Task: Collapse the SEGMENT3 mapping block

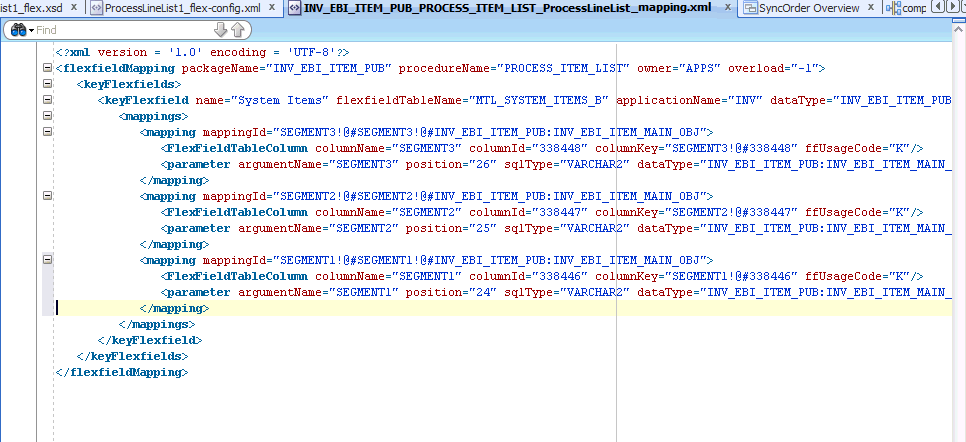Action: pos(47,132)
